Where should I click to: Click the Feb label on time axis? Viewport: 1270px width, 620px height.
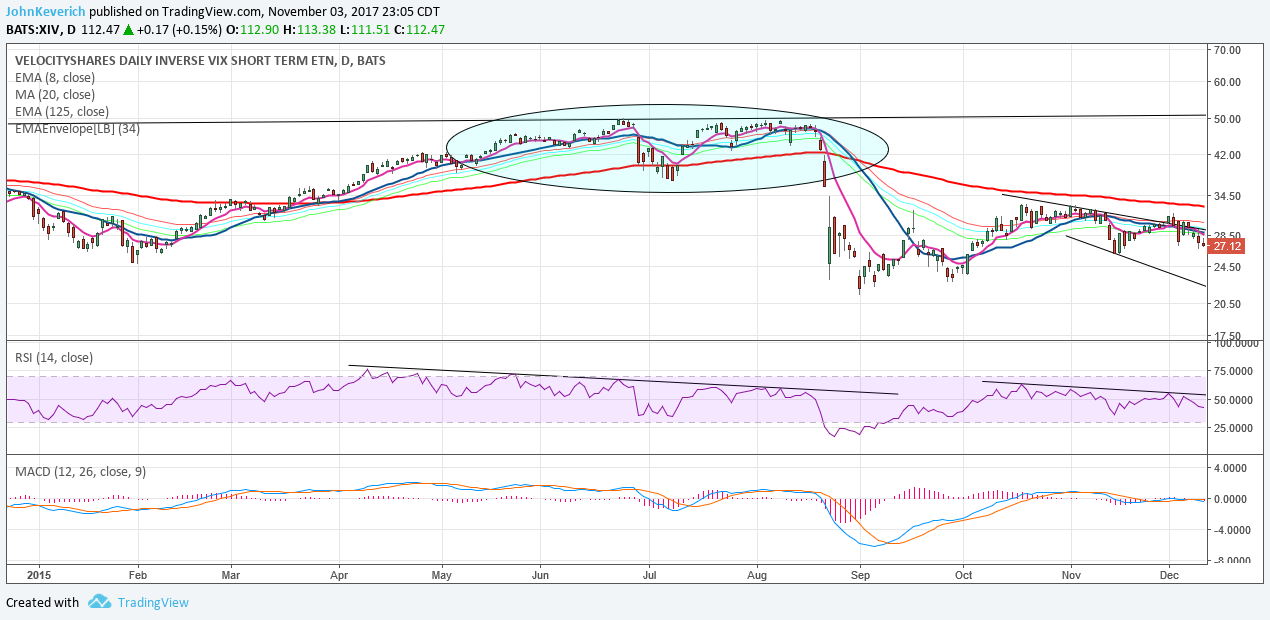click(x=138, y=575)
